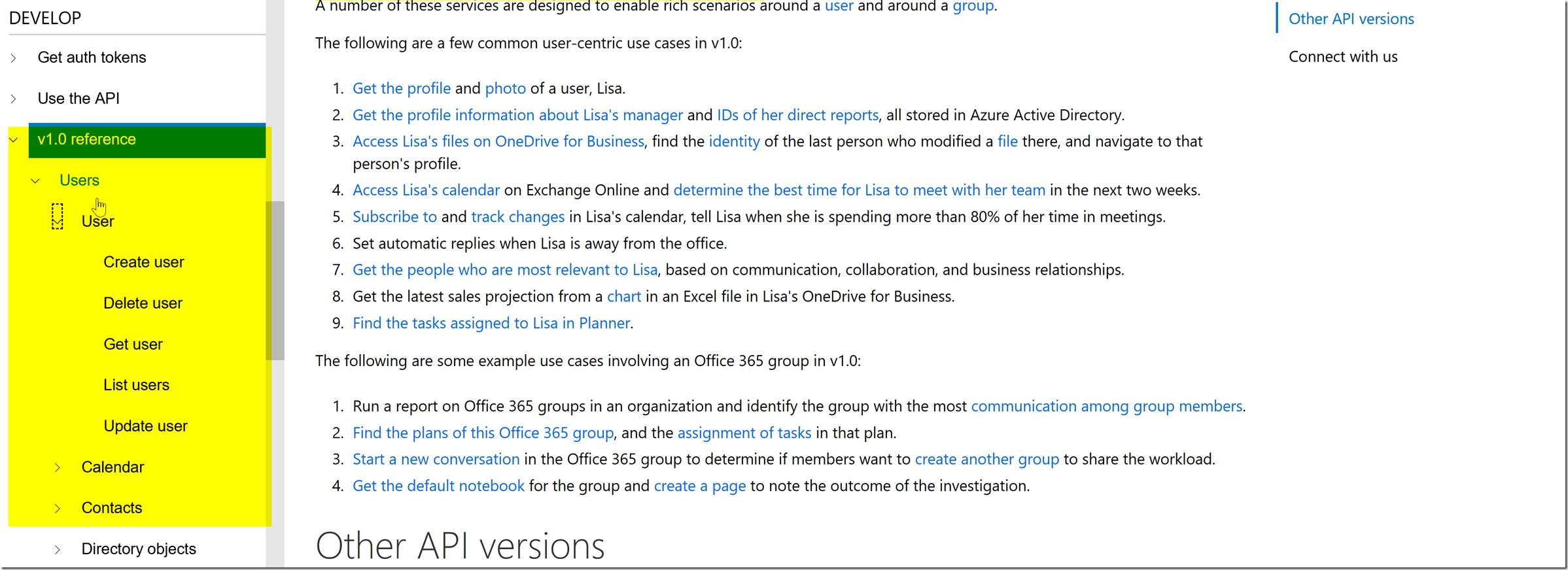This screenshot has width=1568, height=570.
Task: Open Directory objects in the sidebar
Action: tap(139, 549)
